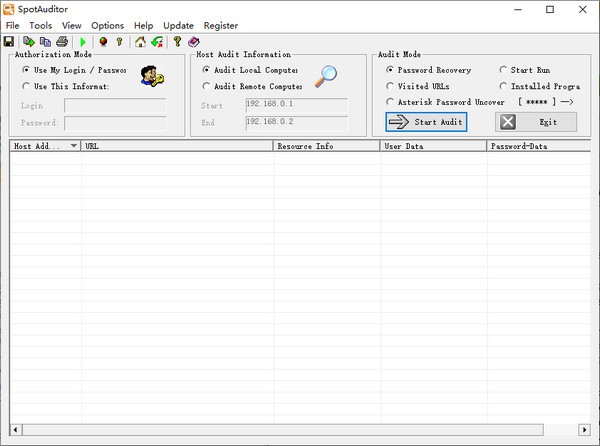Open the Tools menu

(x=41, y=26)
